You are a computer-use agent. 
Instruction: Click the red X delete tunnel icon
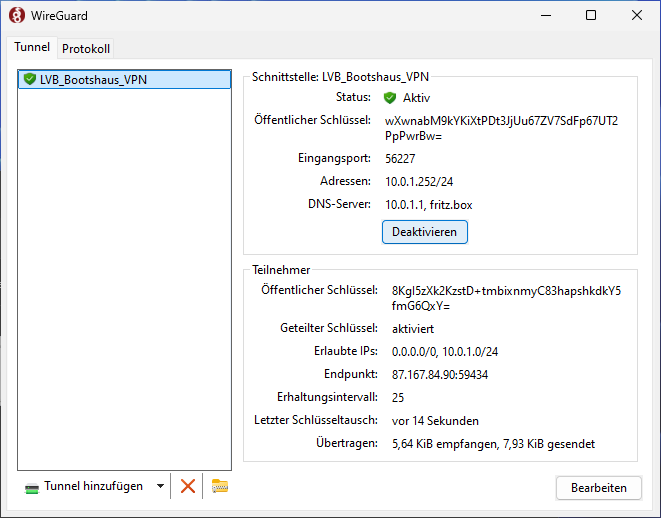(x=188, y=486)
